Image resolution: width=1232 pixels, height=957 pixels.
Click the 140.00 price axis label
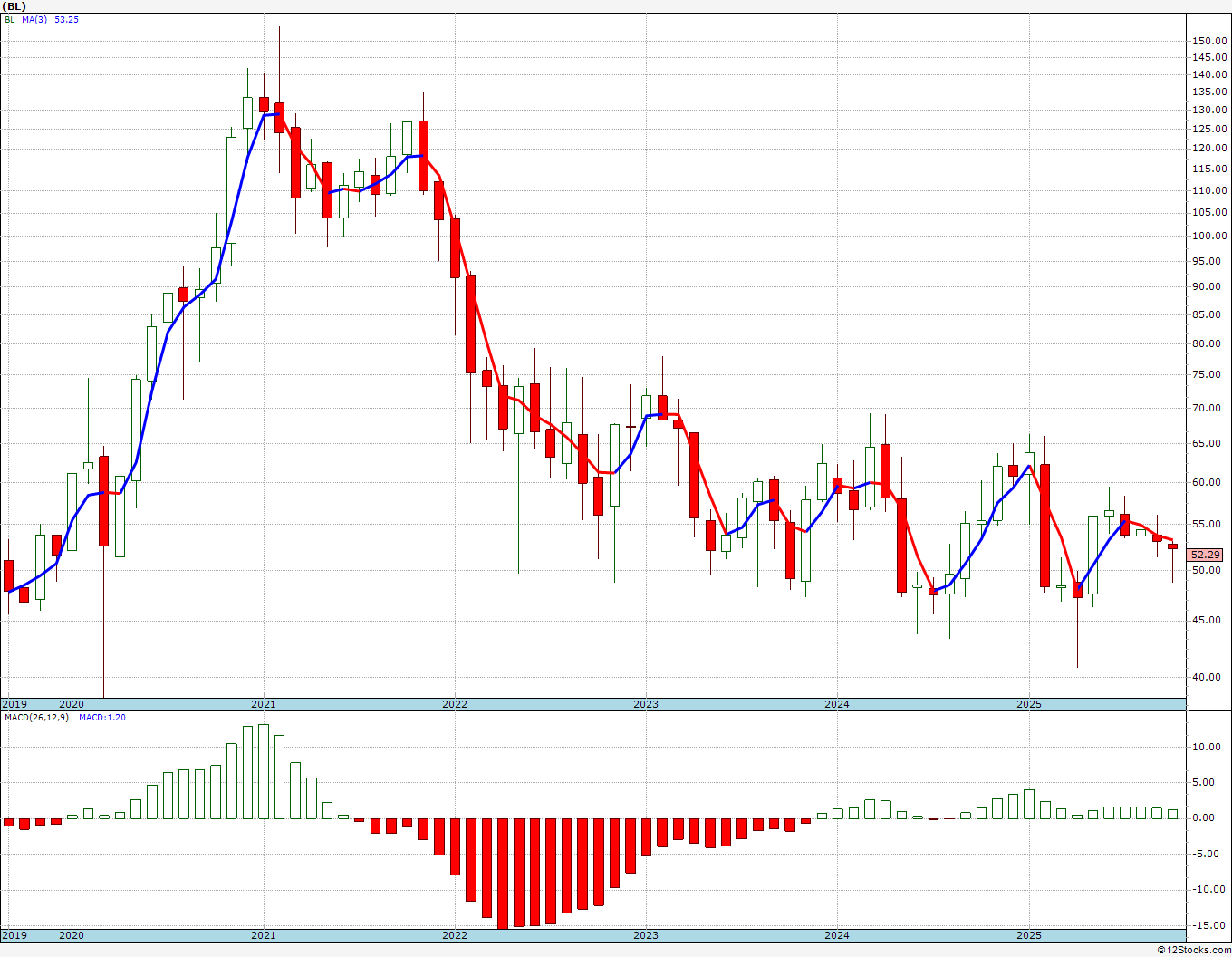(x=1210, y=75)
